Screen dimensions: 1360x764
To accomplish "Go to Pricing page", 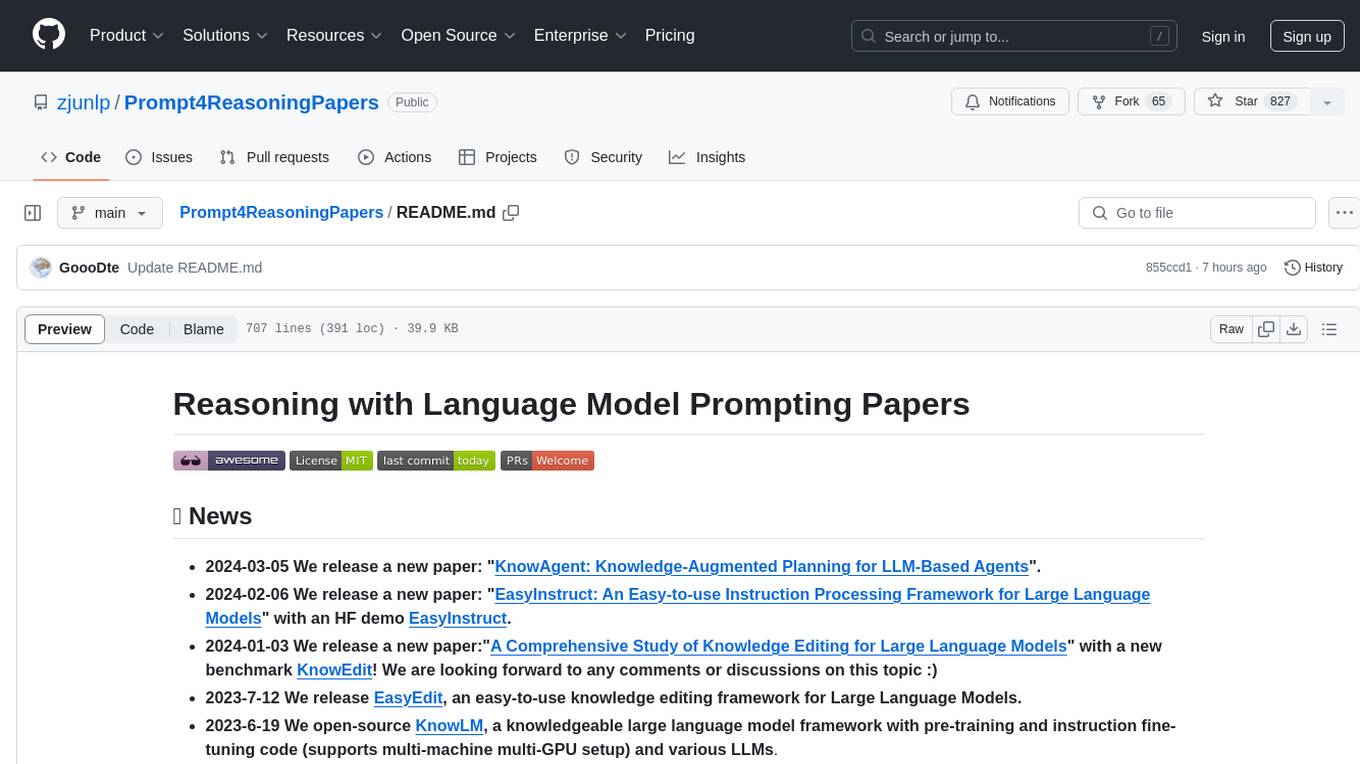I will tap(670, 35).
